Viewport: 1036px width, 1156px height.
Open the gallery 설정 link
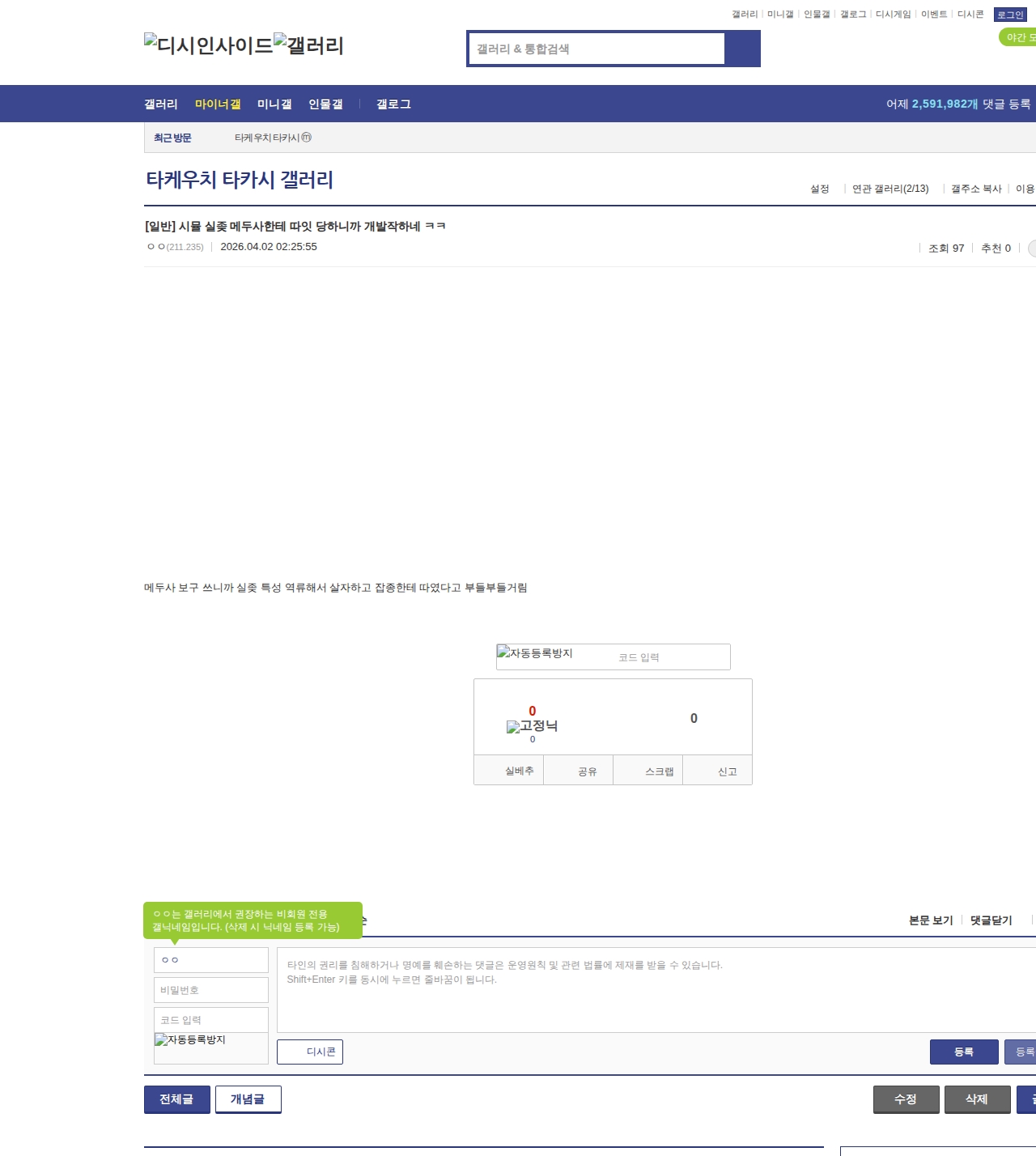click(820, 189)
